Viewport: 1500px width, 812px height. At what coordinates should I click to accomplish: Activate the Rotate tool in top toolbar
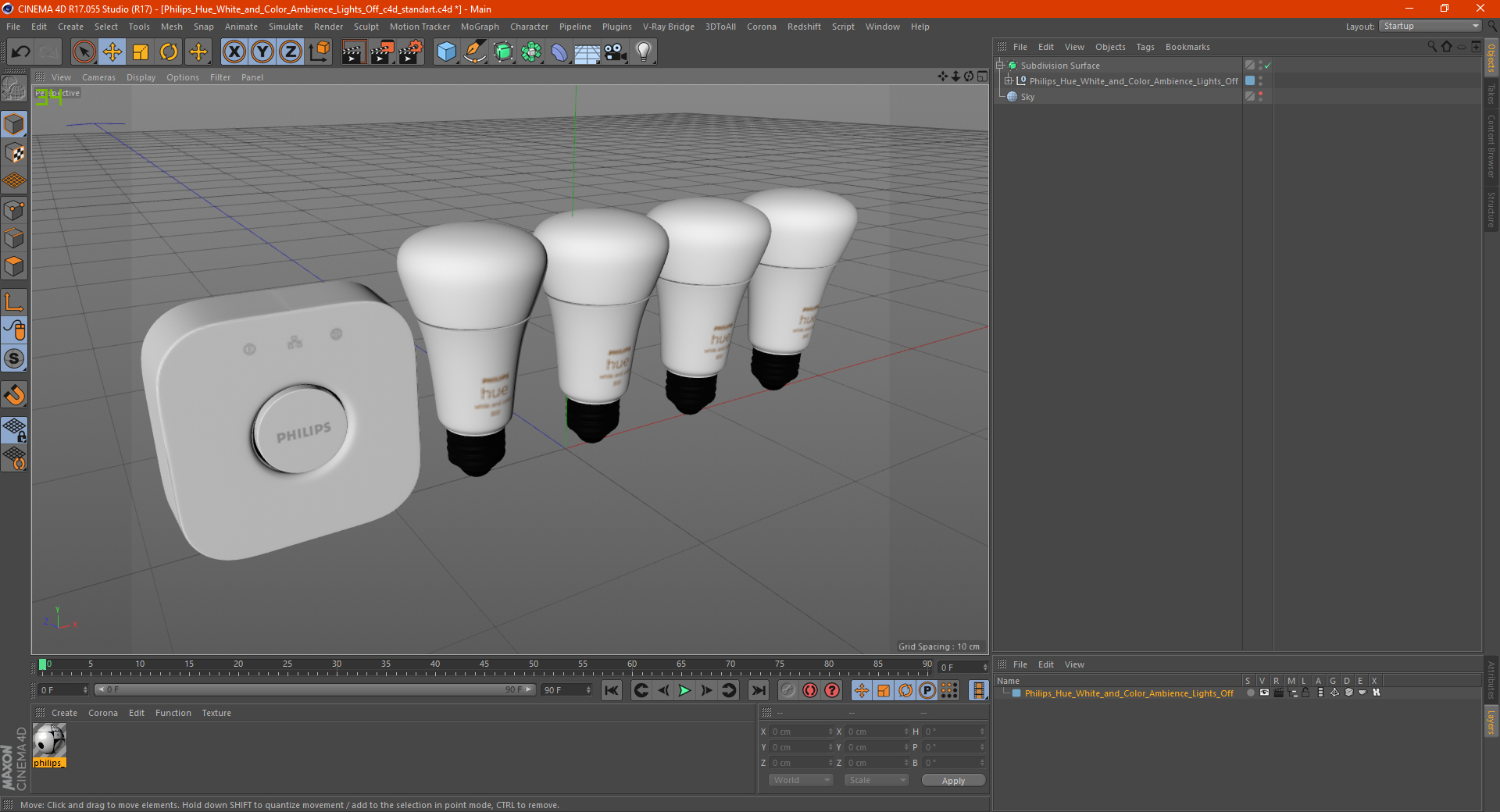(169, 52)
